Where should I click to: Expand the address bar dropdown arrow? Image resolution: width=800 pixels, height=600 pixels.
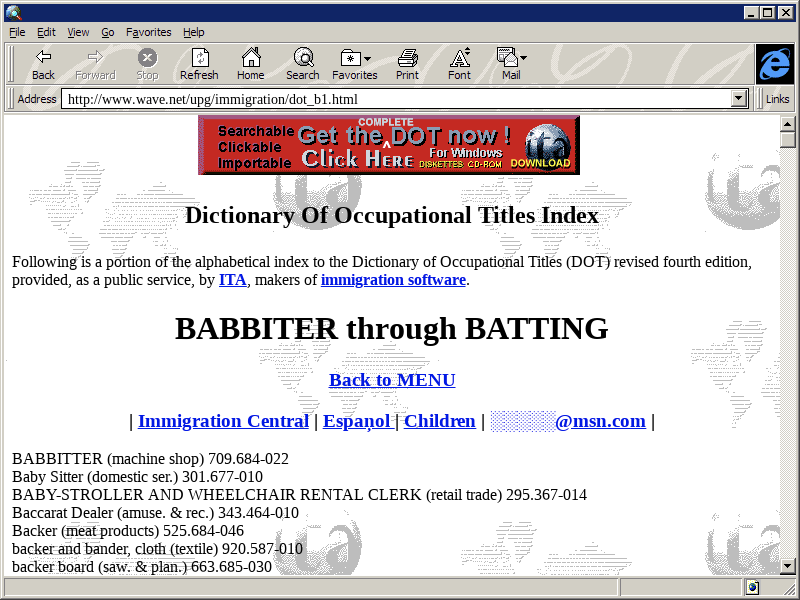[740, 99]
